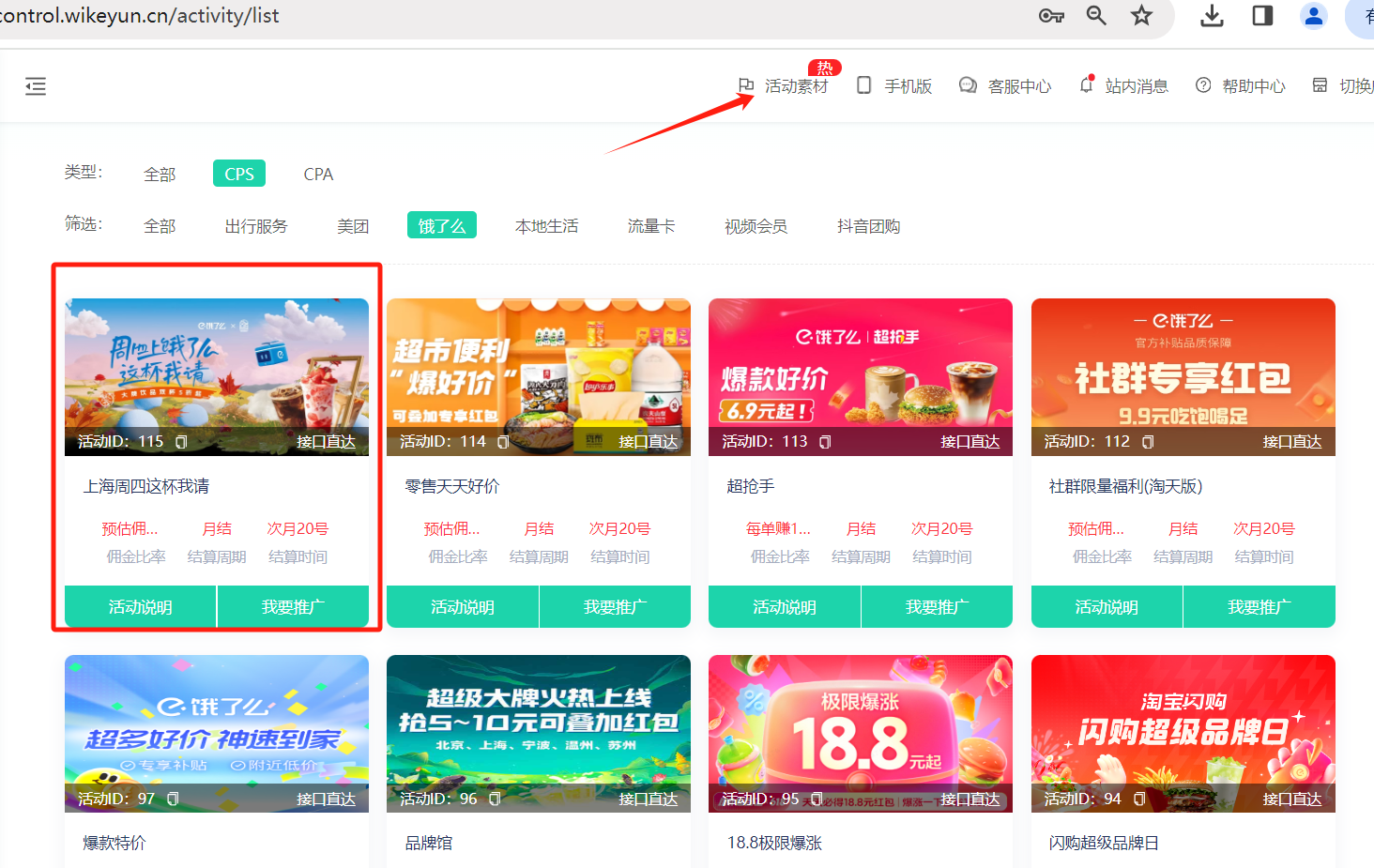The image size is (1374, 868).
Task: Click the title 18.8极限爆涨
Action: click(774, 843)
